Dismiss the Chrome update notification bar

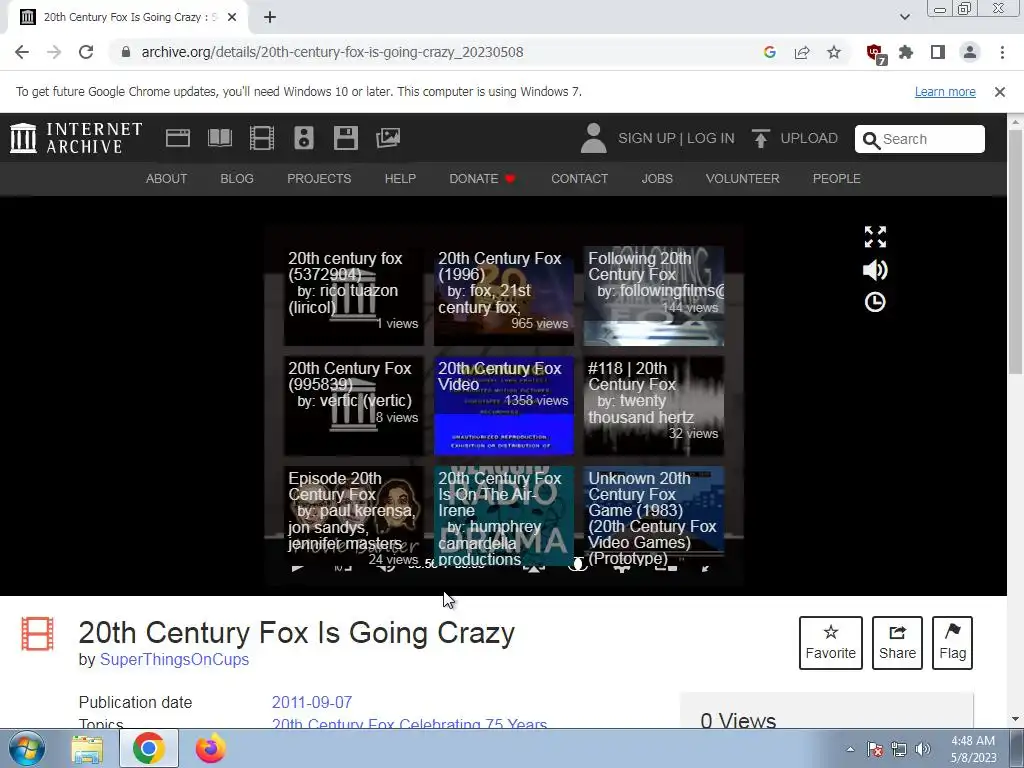pos(1000,92)
